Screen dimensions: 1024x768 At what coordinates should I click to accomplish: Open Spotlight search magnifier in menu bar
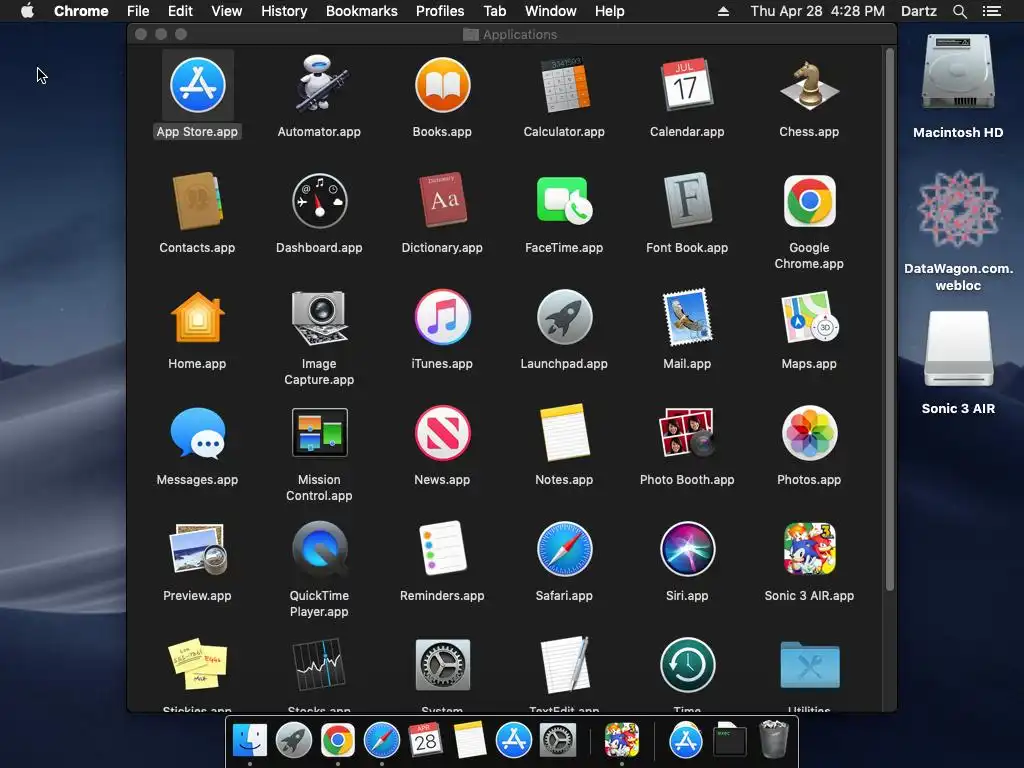point(959,11)
